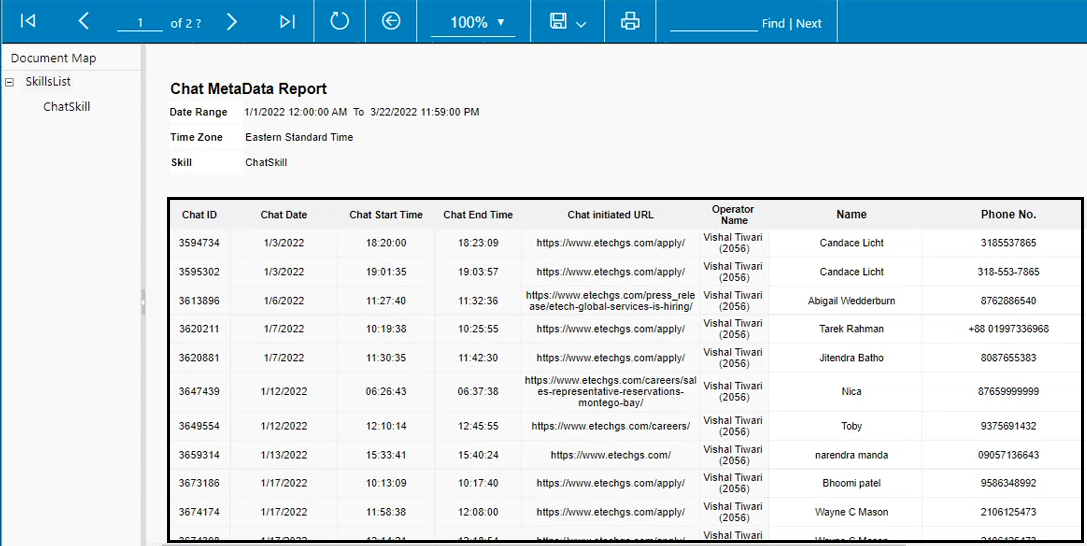Collapse the SkillsList tree node
Viewport: 1087px width, 546px height.
pos(10,83)
